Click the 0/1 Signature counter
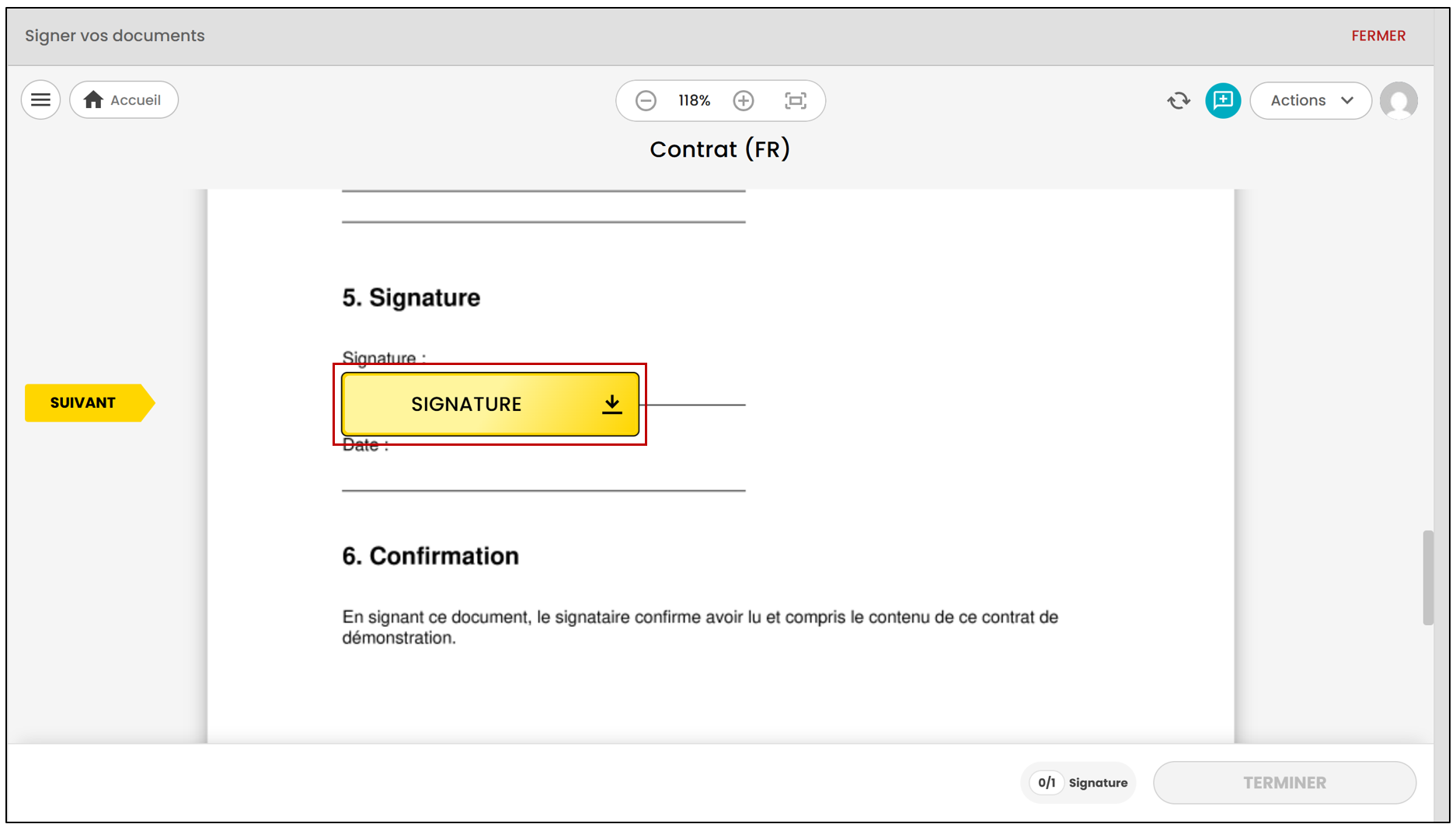The width and height of the screenshot is (1456, 831). pos(1078,783)
